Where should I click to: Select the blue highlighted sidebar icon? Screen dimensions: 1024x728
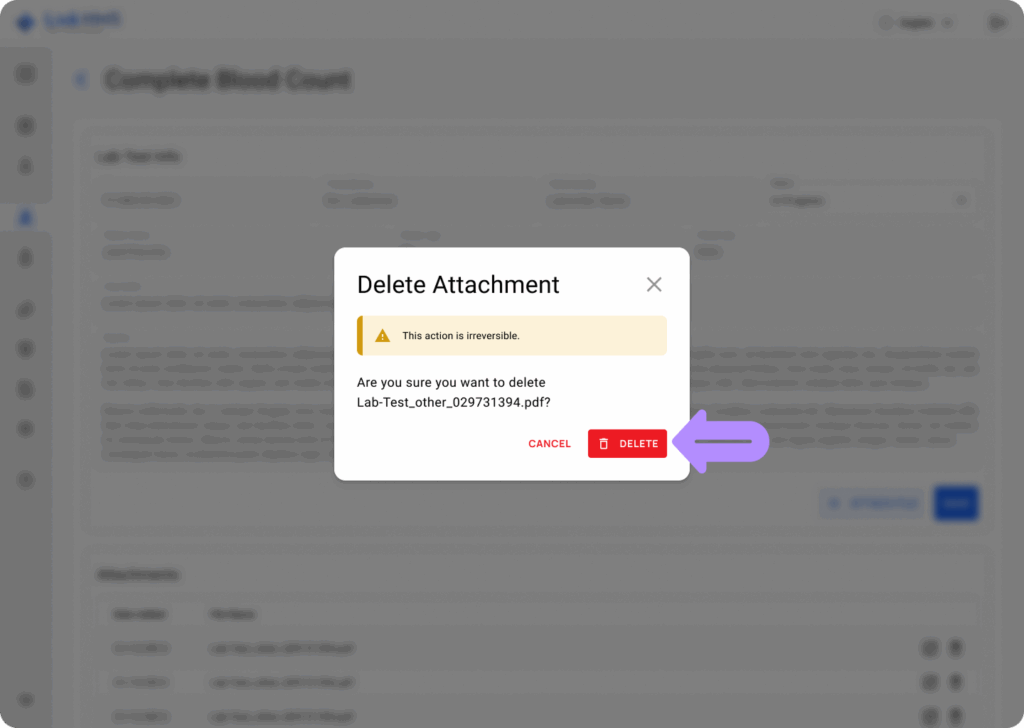(x=25, y=217)
